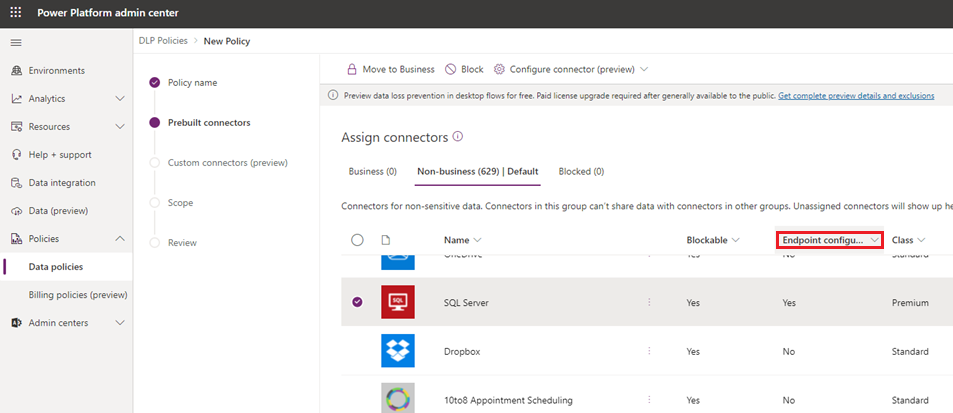Expand the Admin centers chevron

[120, 323]
